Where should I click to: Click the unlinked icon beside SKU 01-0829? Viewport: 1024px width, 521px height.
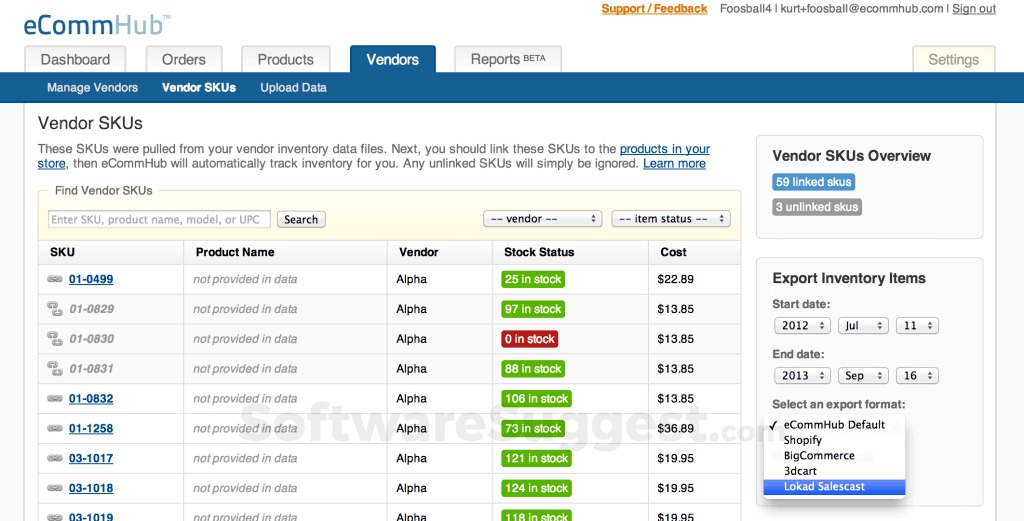55,309
